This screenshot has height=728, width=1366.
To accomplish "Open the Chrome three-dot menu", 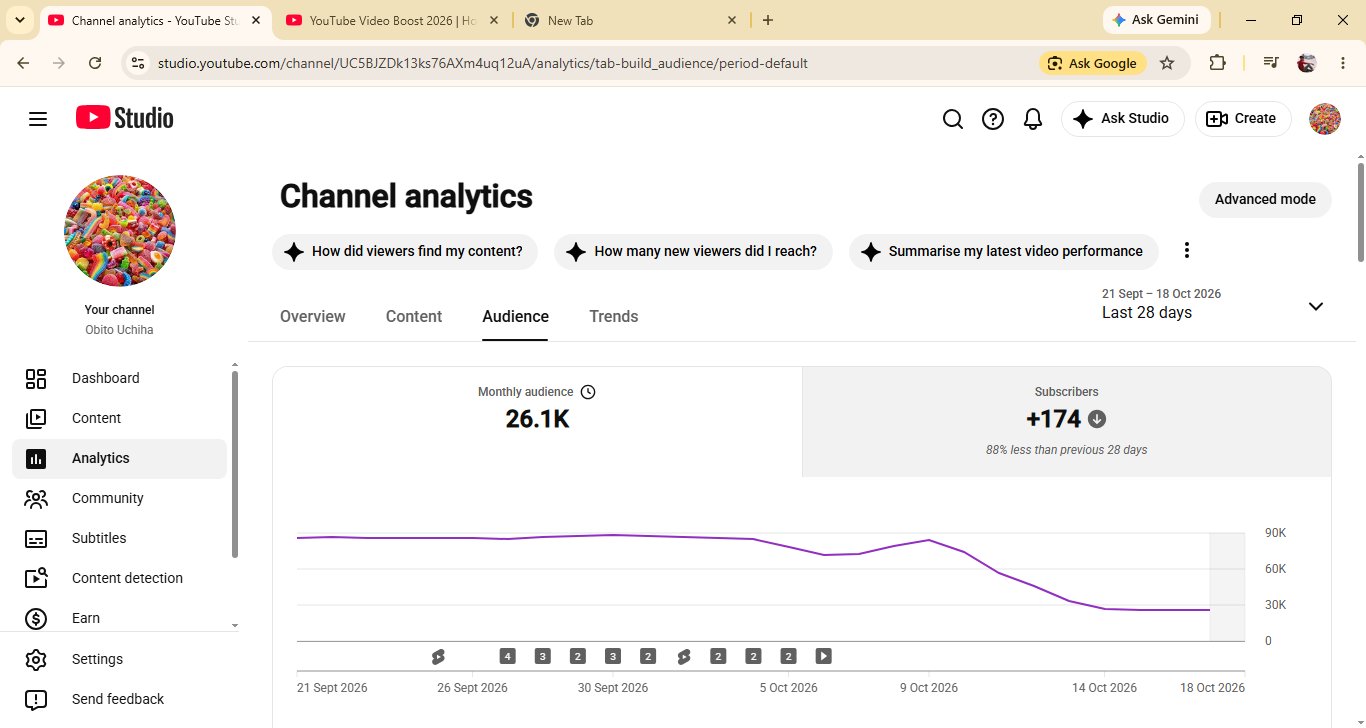I will click(x=1341, y=63).
